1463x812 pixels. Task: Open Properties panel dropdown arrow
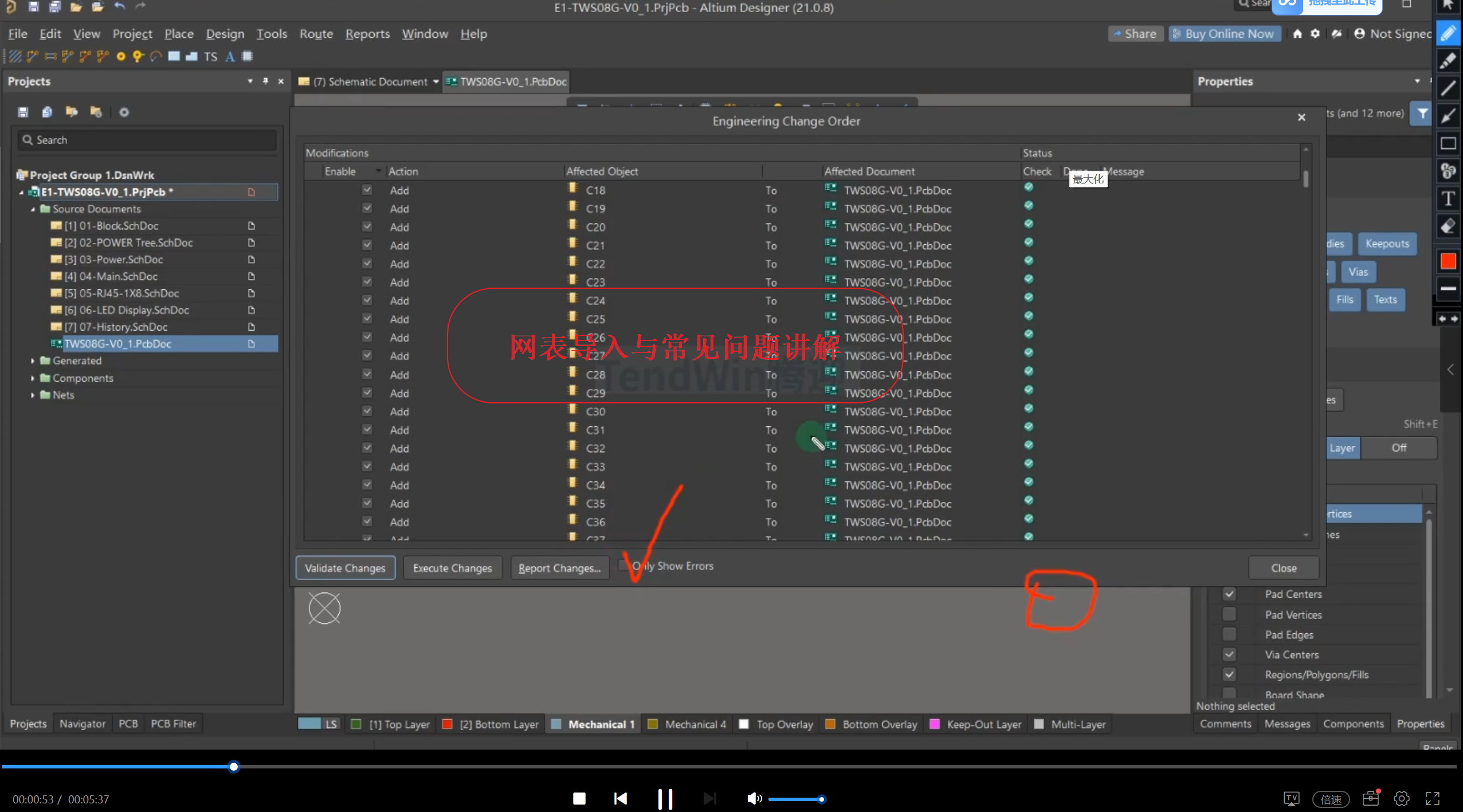tap(1417, 81)
